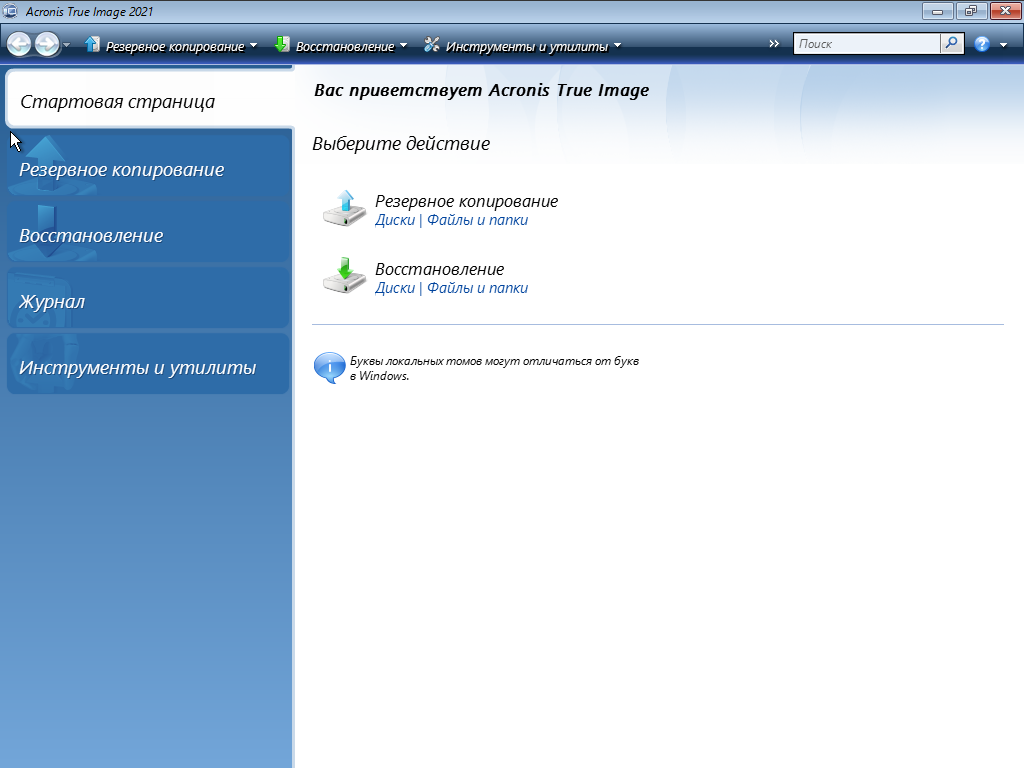Image resolution: width=1024 pixels, height=768 pixels.
Task: Click the large restore disk icon with green arrow
Action: pos(344,276)
